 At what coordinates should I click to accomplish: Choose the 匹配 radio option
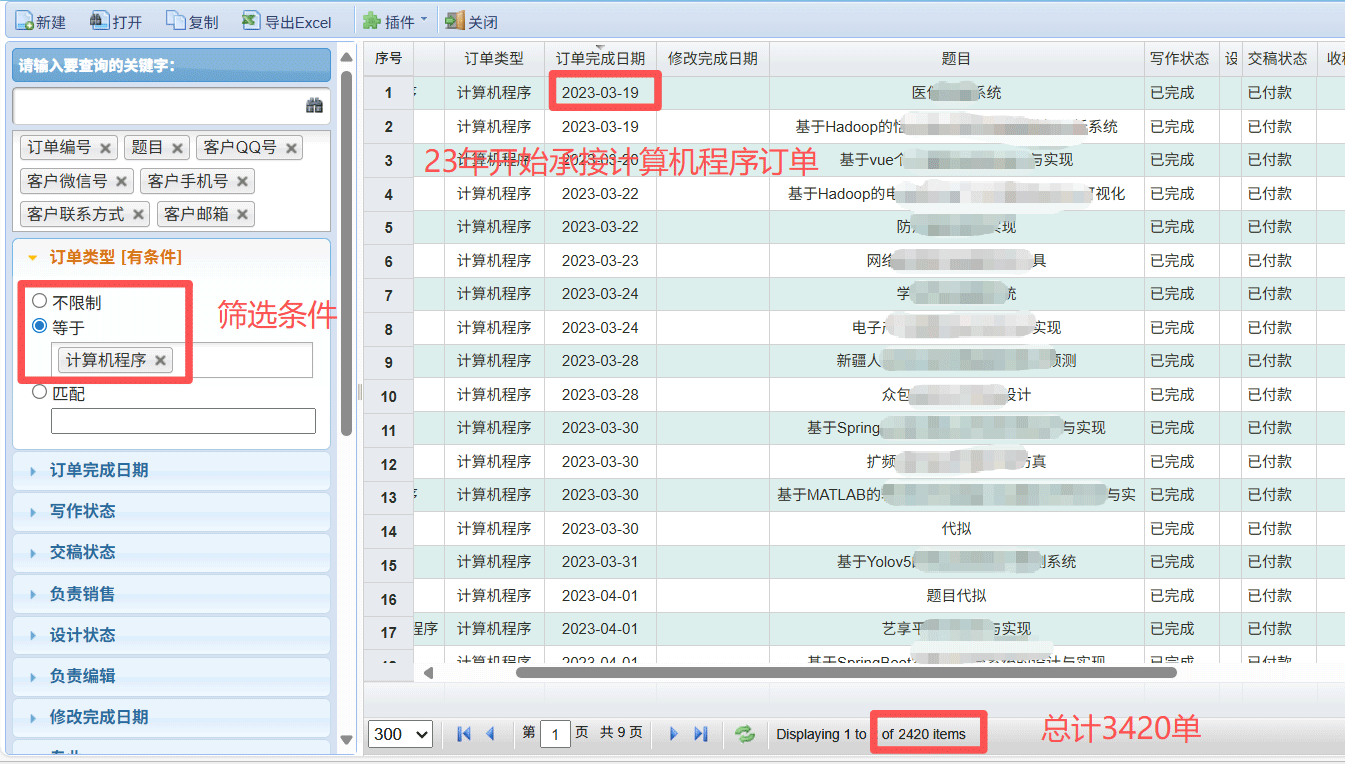click(40, 392)
